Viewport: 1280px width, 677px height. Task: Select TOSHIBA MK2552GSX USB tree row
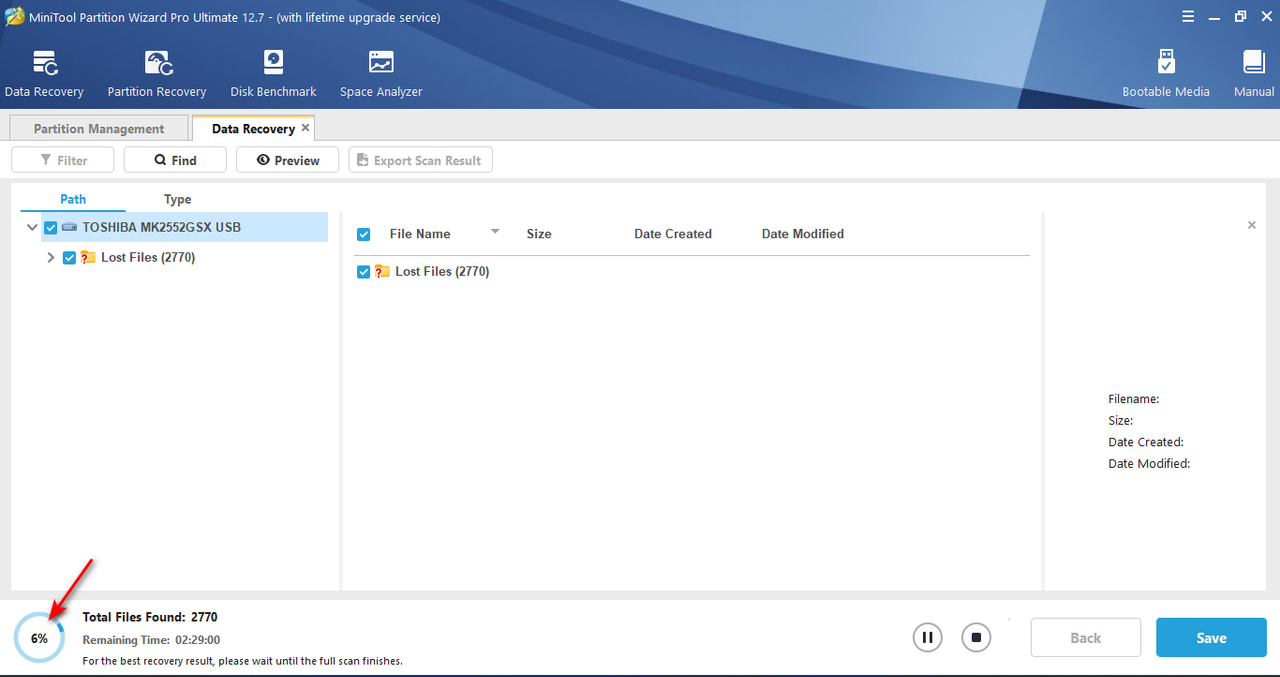point(184,227)
